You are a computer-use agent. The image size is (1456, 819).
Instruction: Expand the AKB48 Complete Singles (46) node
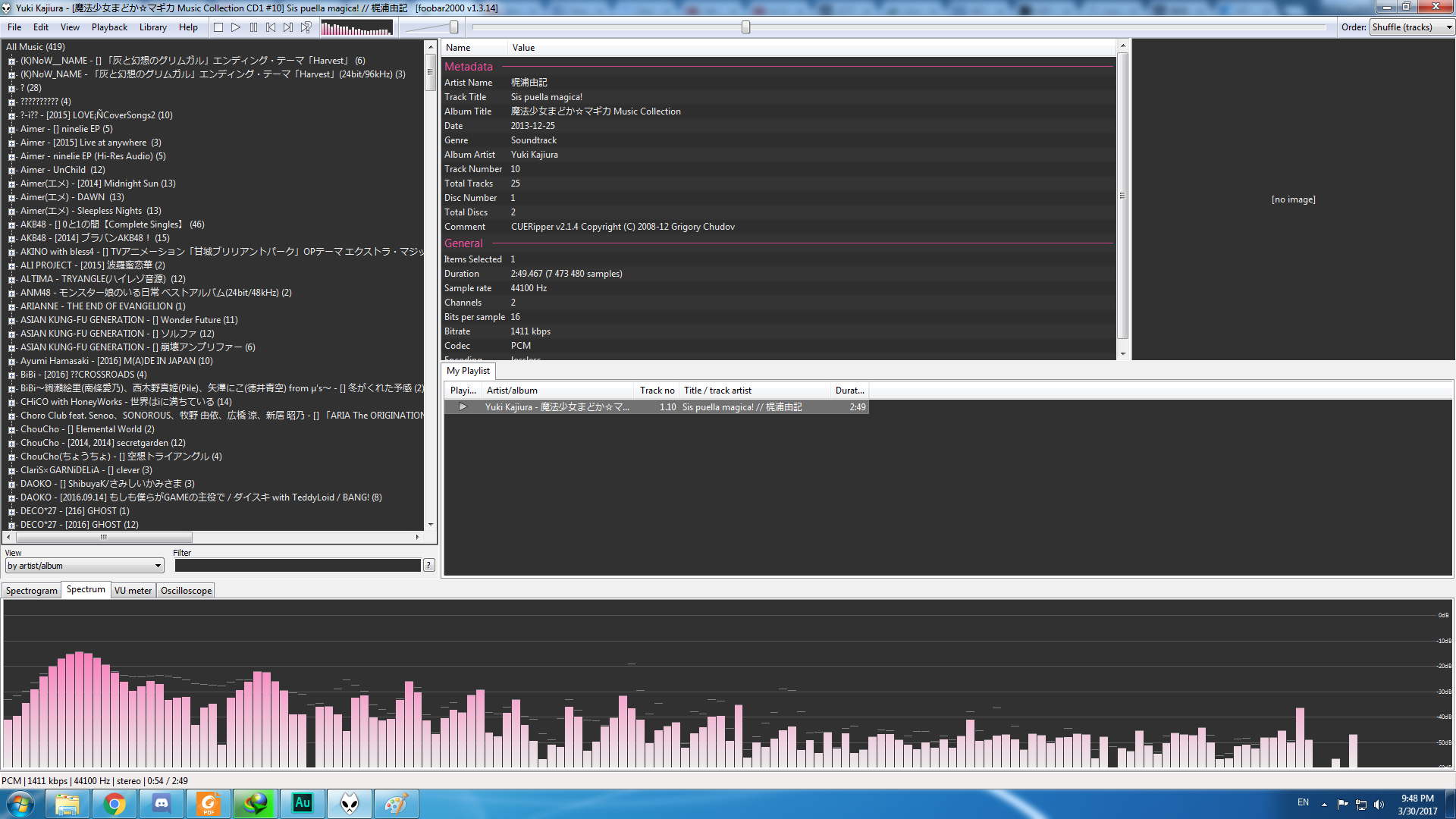[x=11, y=225]
